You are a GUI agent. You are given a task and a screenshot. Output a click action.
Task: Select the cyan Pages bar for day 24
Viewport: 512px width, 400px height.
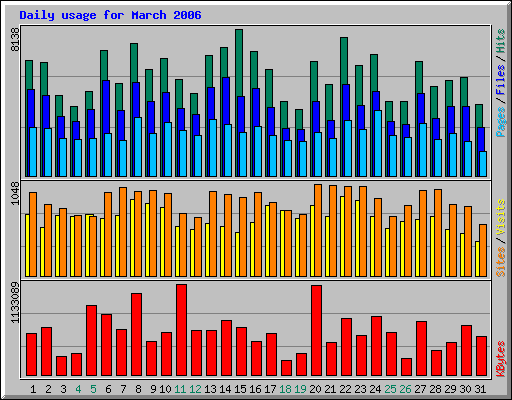coord(378,144)
